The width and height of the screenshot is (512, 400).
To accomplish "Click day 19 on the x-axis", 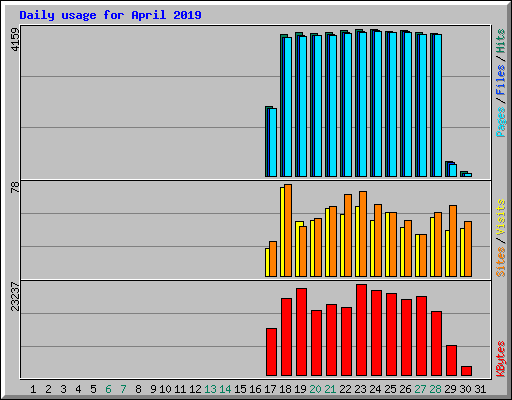I will (300, 389).
